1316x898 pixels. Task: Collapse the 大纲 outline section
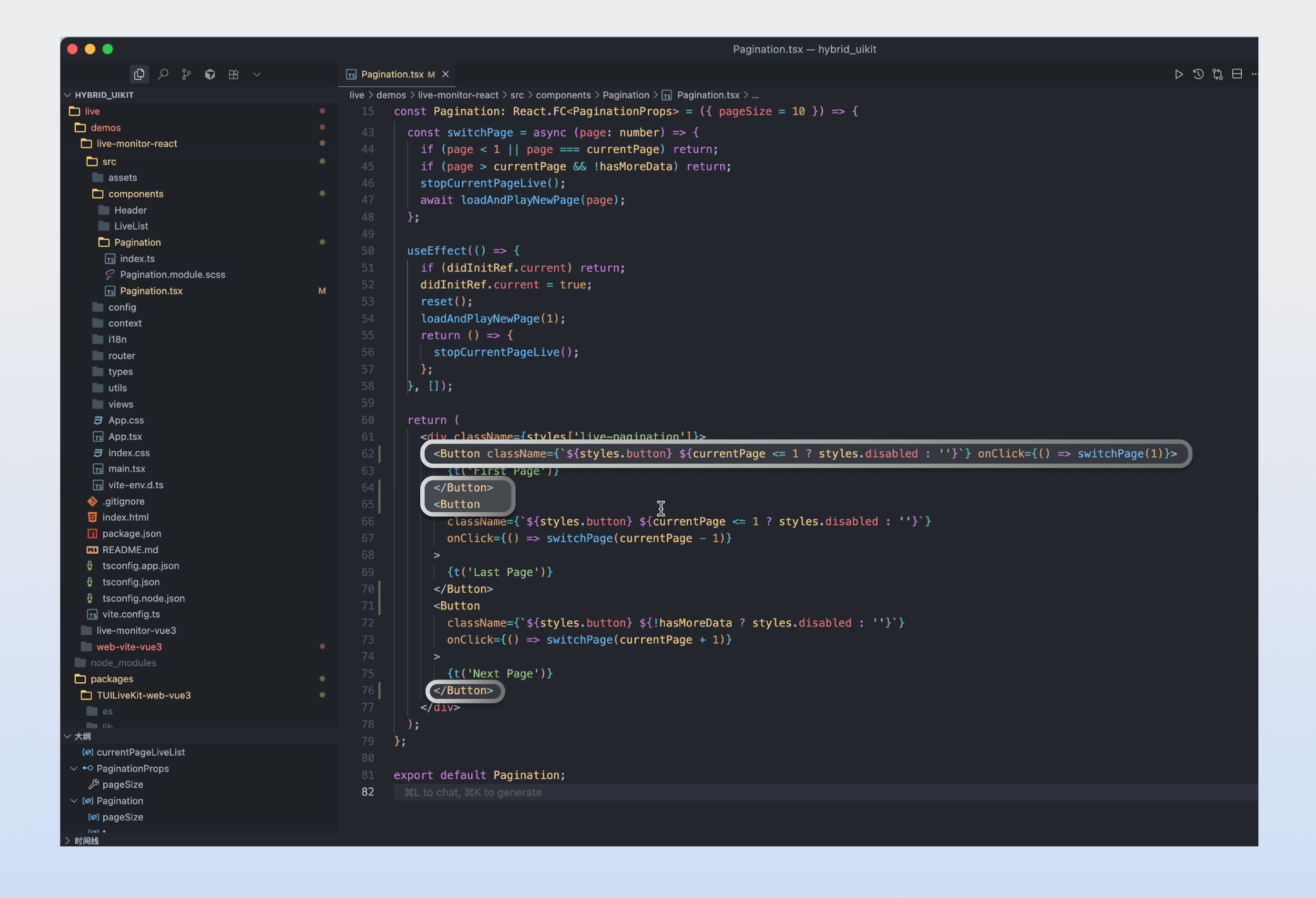click(x=68, y=736)
